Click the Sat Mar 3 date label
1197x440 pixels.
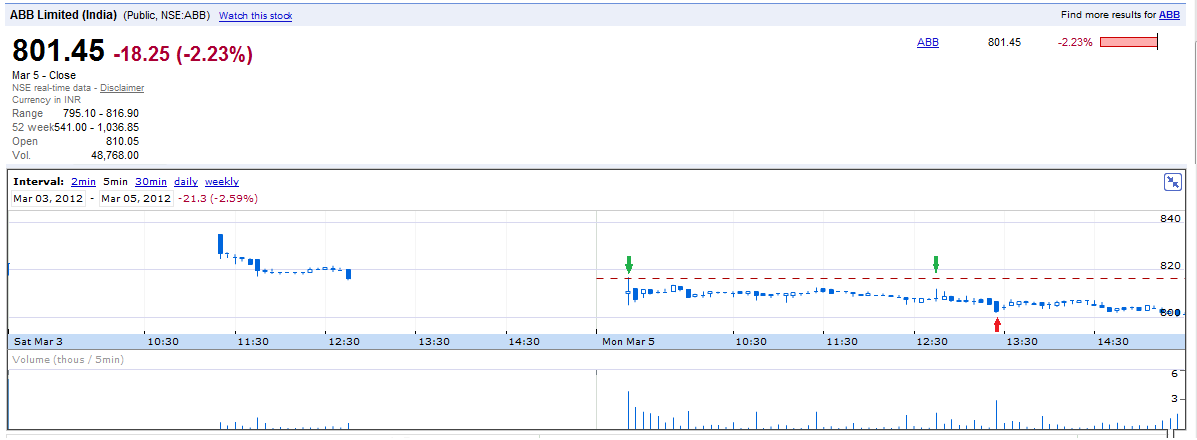(37, 341)
